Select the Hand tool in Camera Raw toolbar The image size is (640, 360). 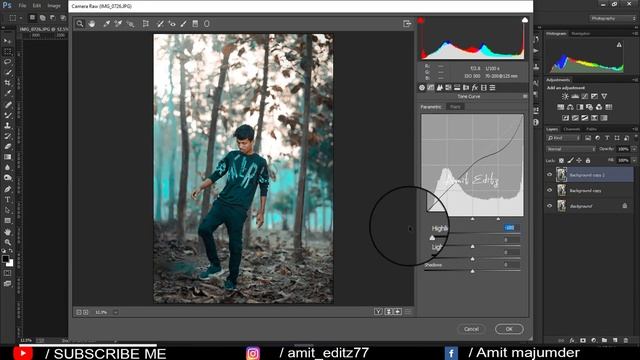coord(91,24)
